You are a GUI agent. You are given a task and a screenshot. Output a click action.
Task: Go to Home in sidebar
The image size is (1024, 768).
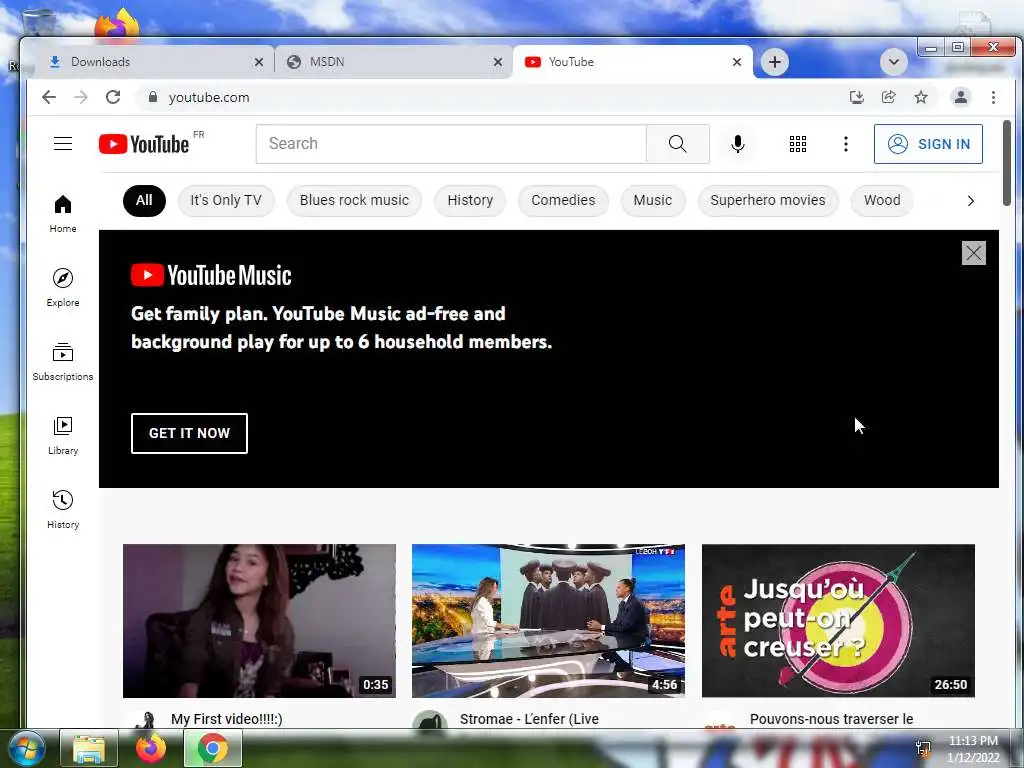coord(63,214)
